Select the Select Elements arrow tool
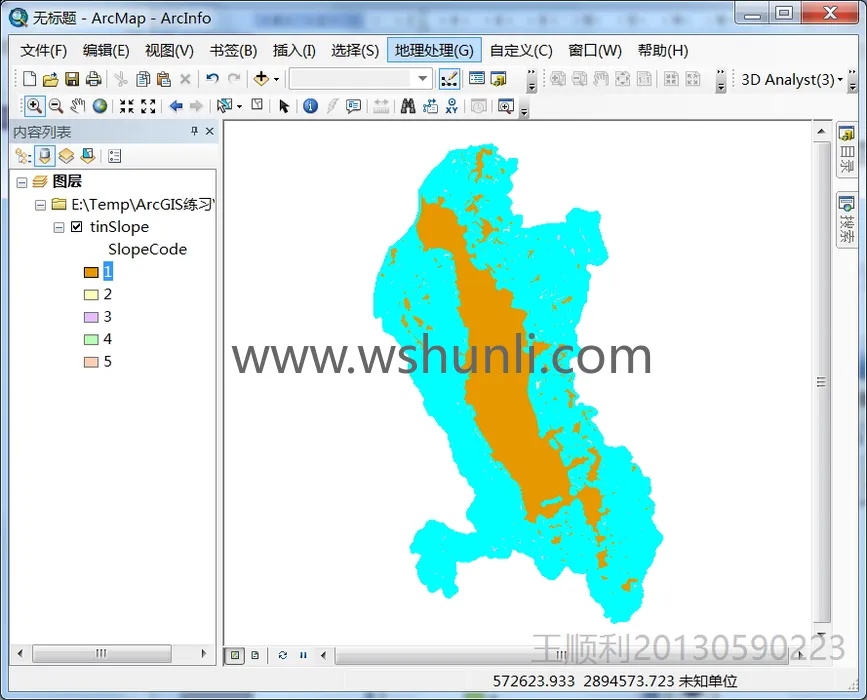The image size is (867, 700). (x=284, y=106)
